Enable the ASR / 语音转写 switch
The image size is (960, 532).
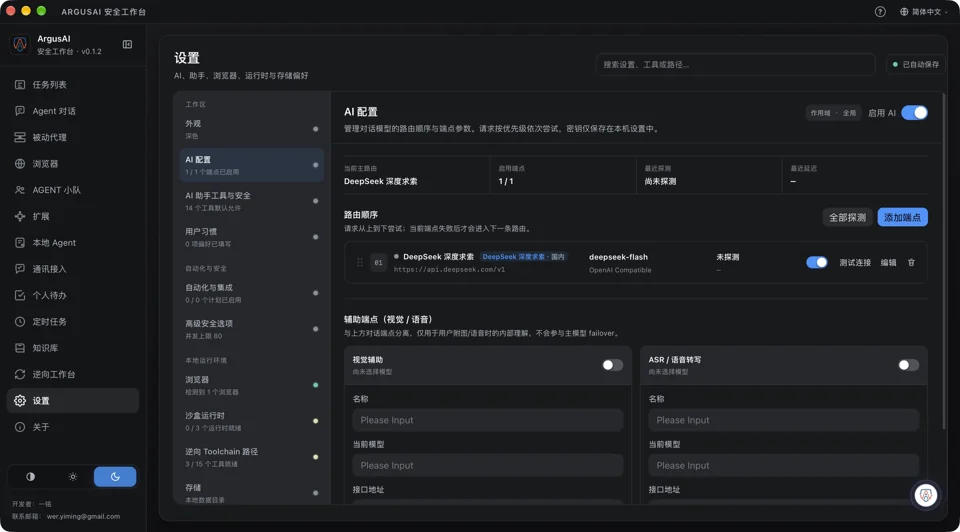tap(909, 365)
